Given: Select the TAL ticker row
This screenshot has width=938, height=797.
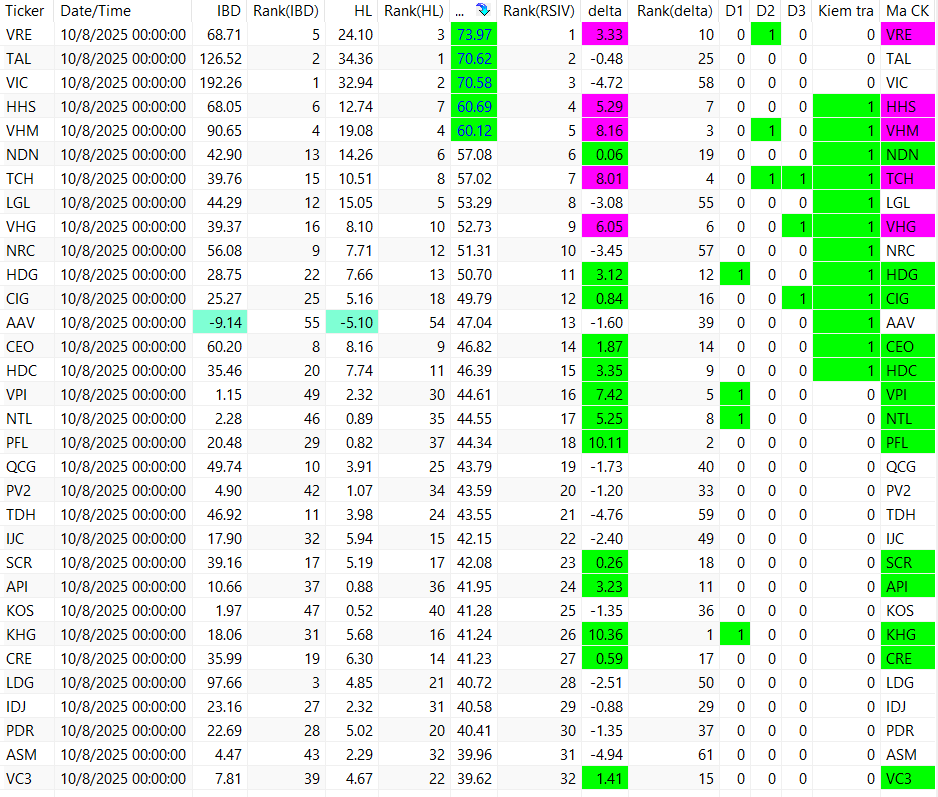Looking at the screenshot, I should (468, 59).
